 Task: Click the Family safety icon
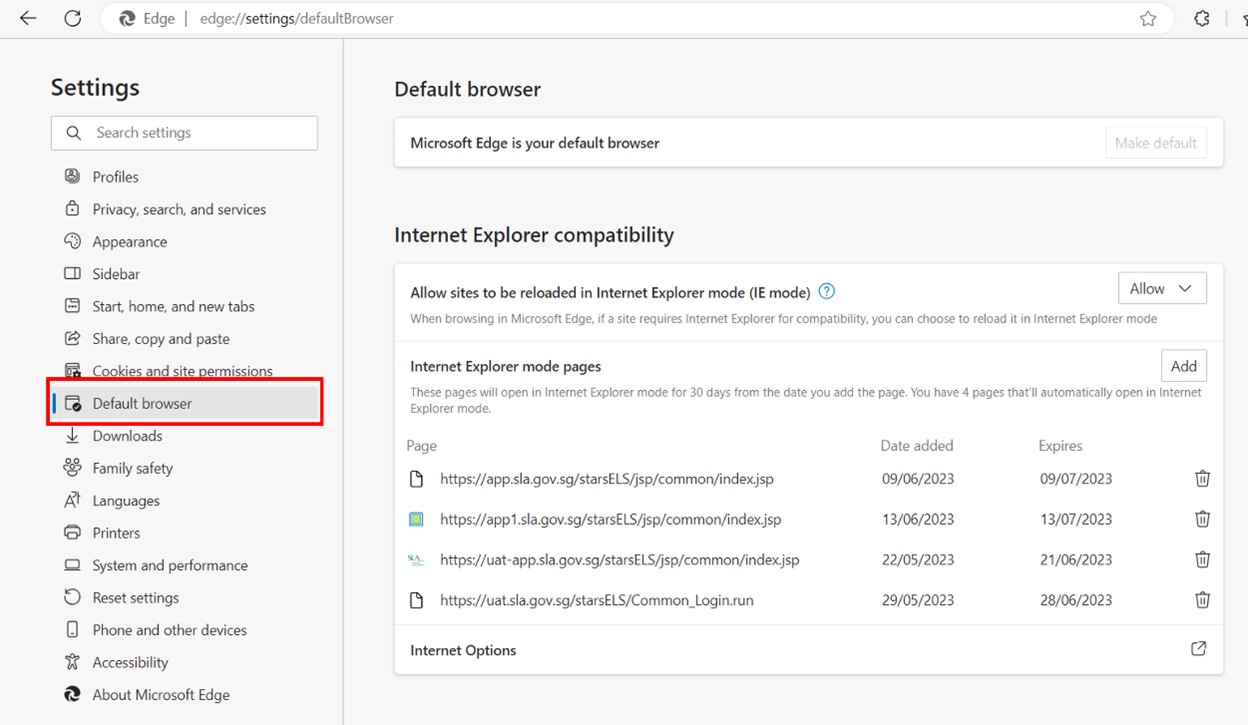pyautogui.click(x=72, y=468)
